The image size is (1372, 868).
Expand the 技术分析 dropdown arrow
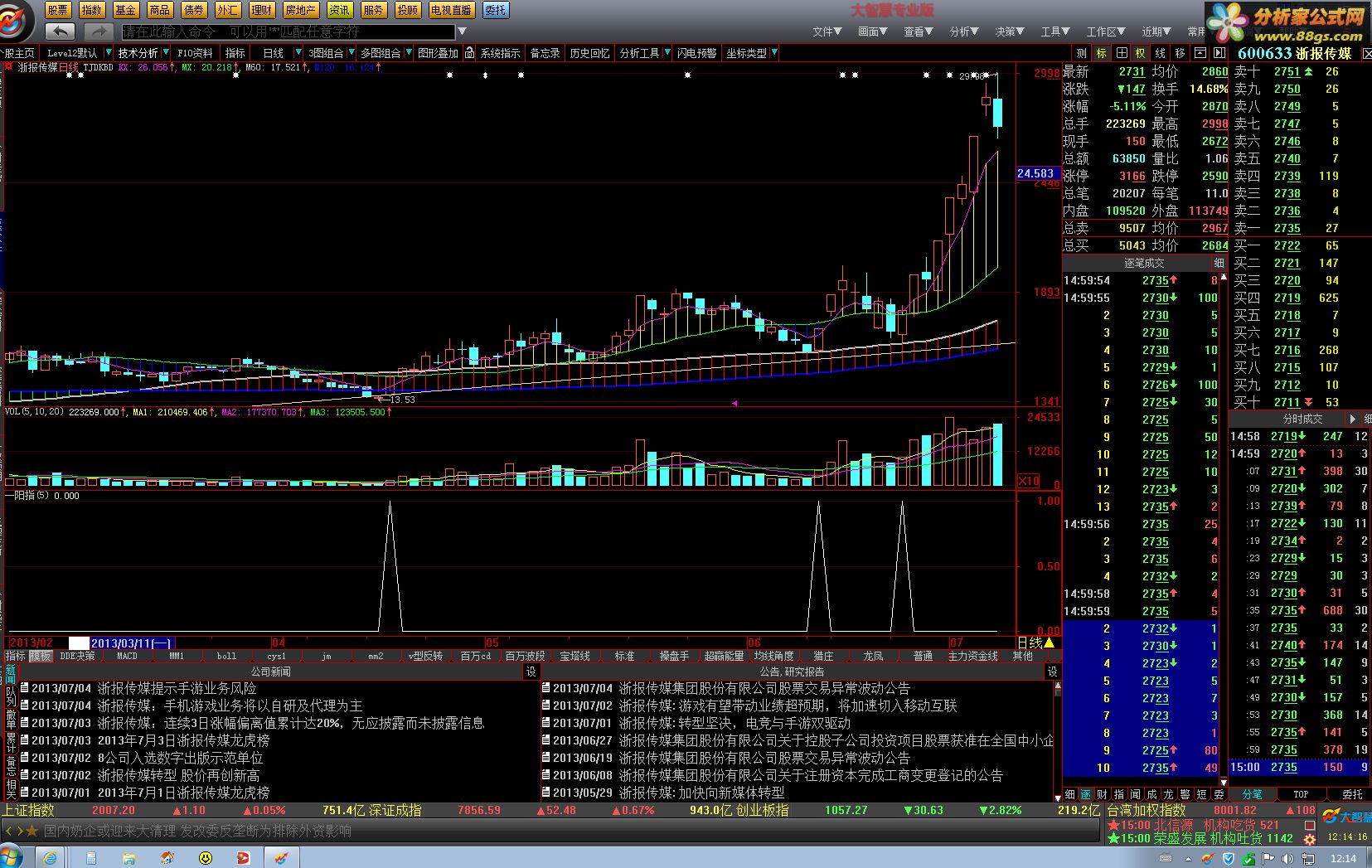167,52
